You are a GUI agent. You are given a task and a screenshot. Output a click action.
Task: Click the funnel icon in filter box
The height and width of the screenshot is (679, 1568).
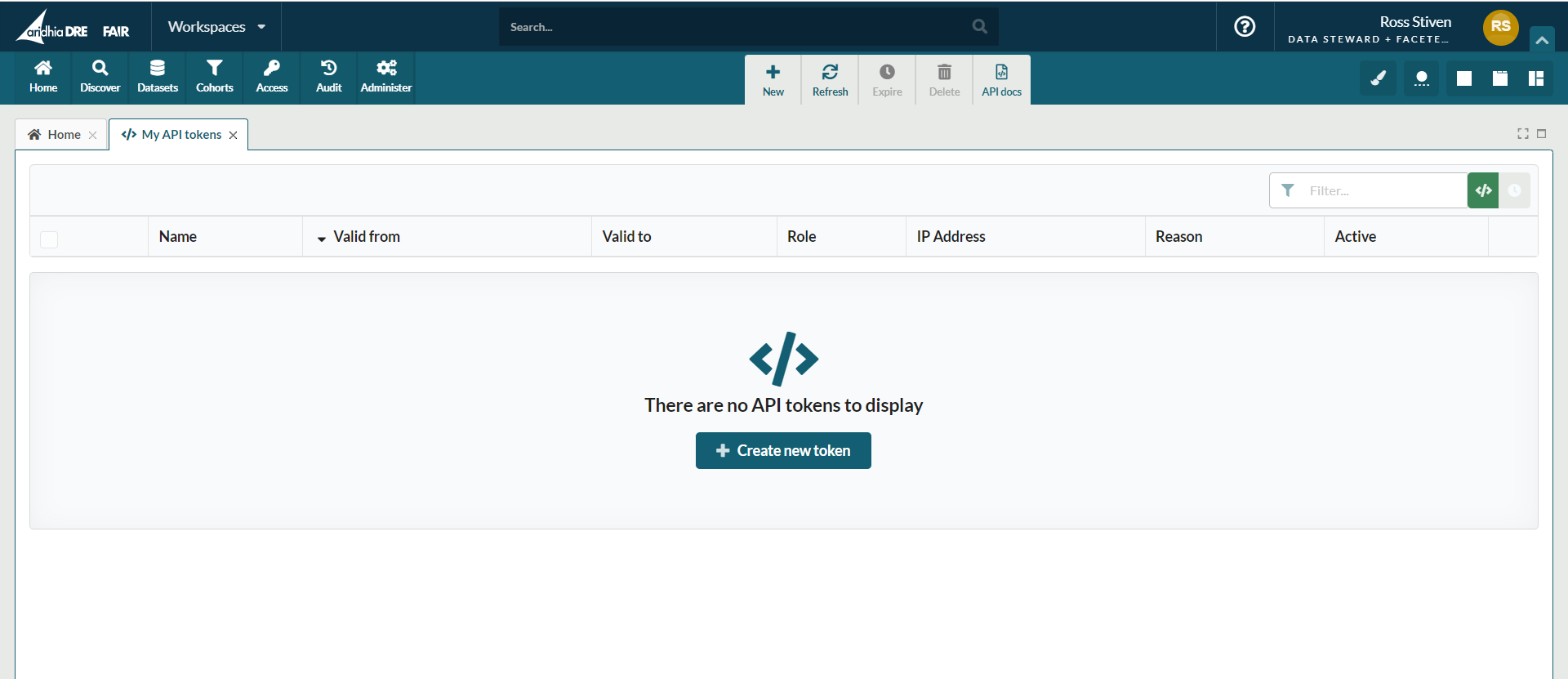(1288, 190)
